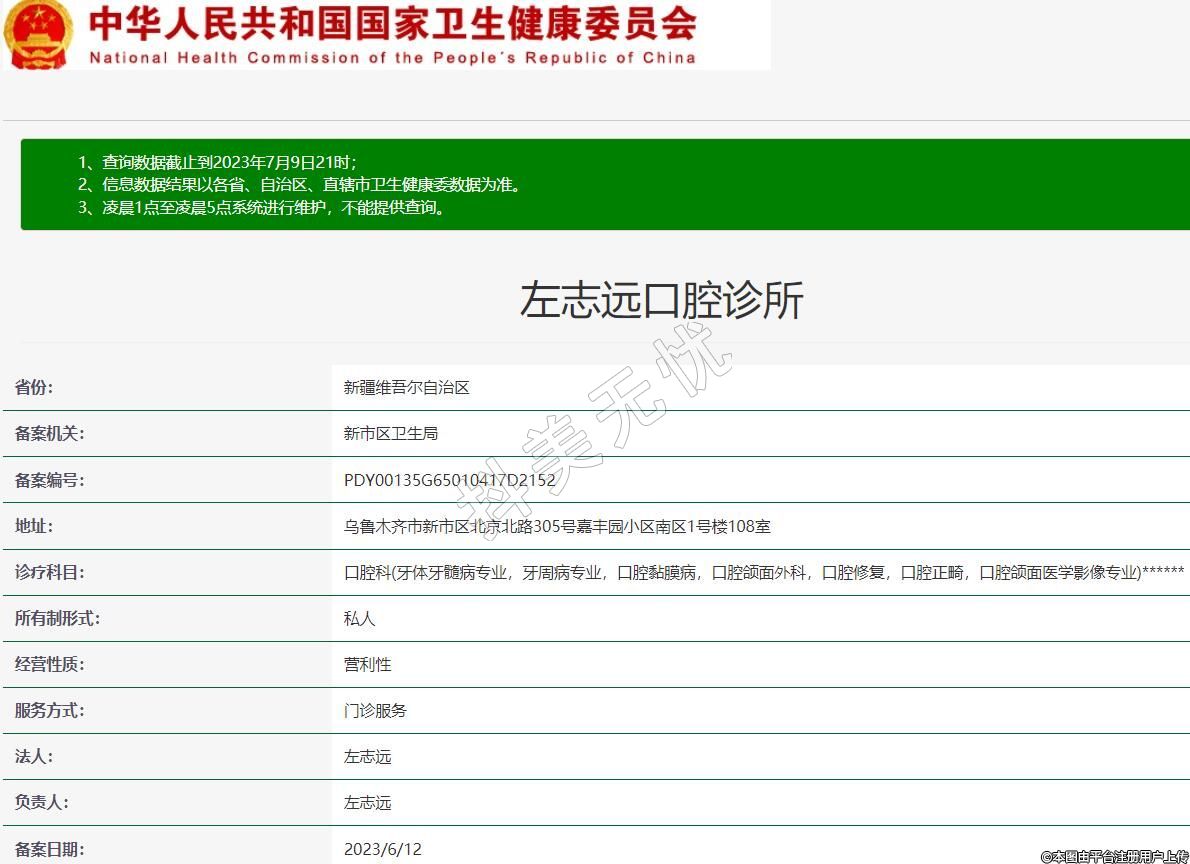Screen dimensions: 1190x864
Task: Click the filing date 2023/6/12
Action: pos(383,849)
